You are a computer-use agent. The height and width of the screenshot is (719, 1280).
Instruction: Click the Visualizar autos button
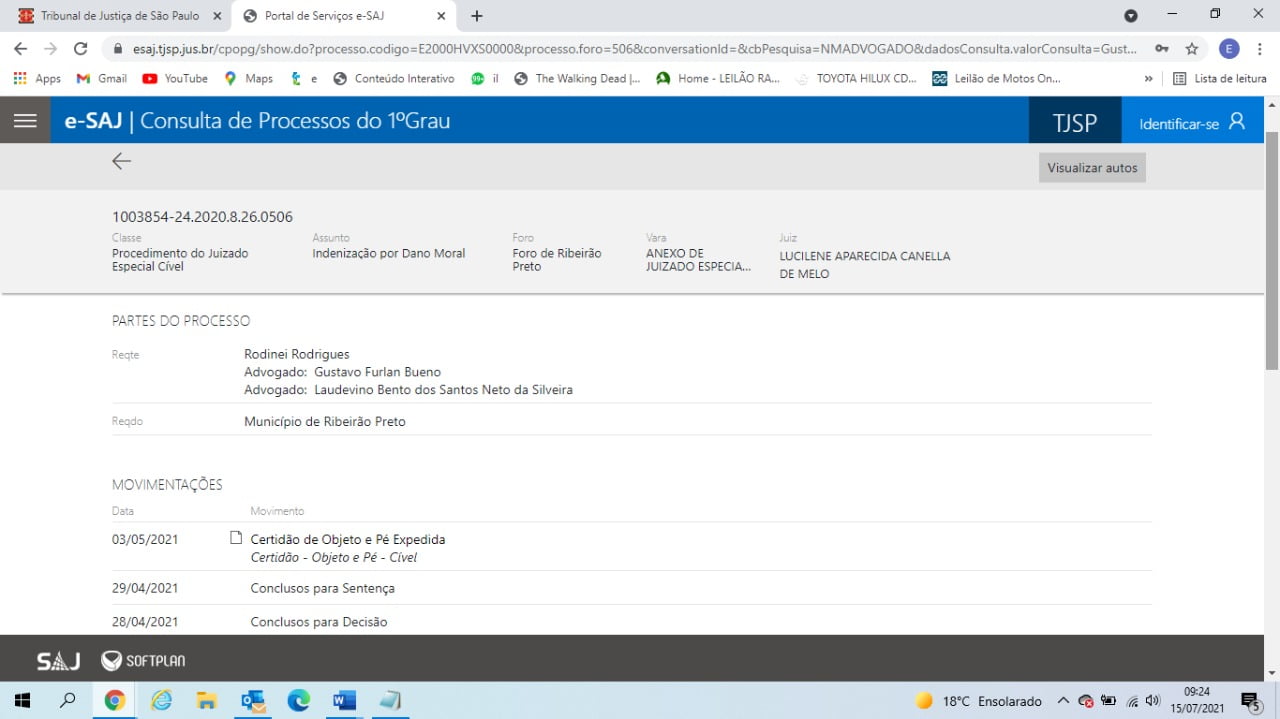1092,168
